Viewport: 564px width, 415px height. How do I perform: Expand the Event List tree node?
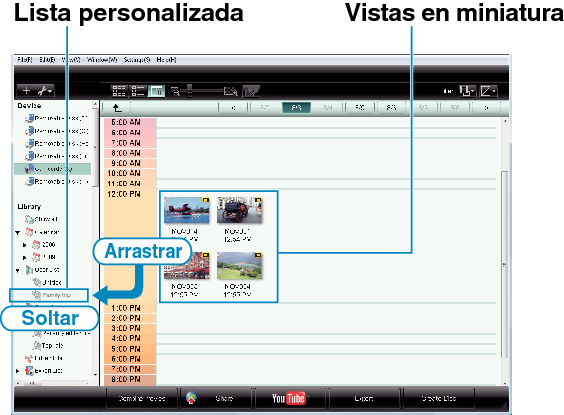[18, 371]
